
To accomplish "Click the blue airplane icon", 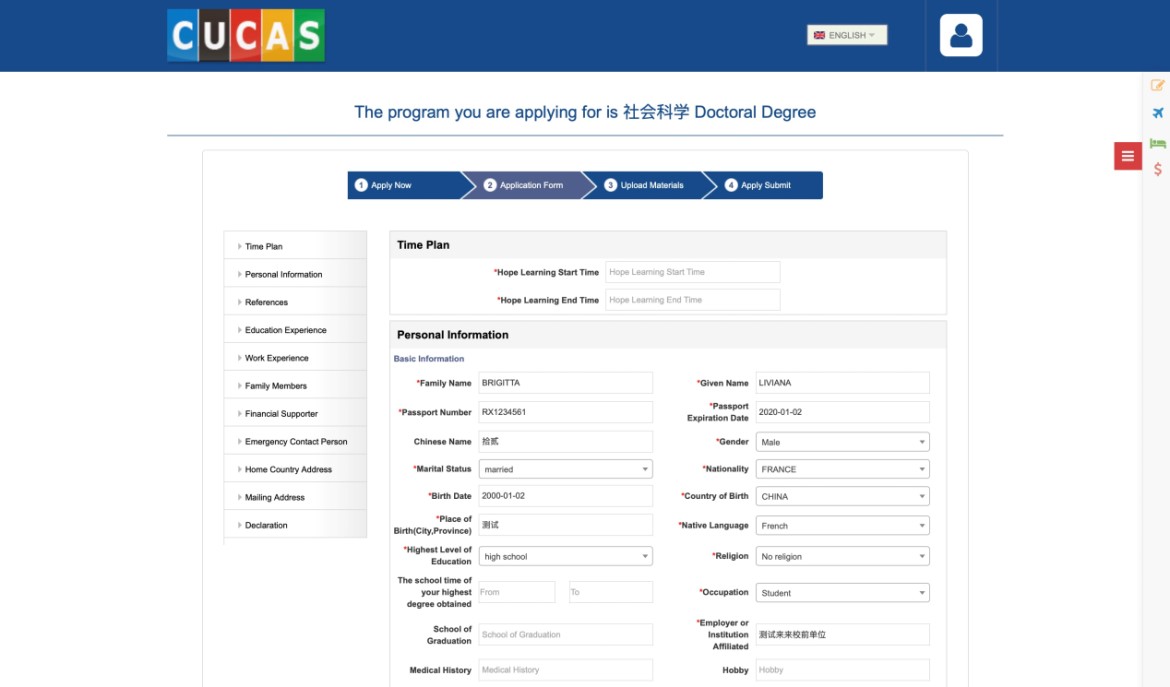I will (1158, 113).
